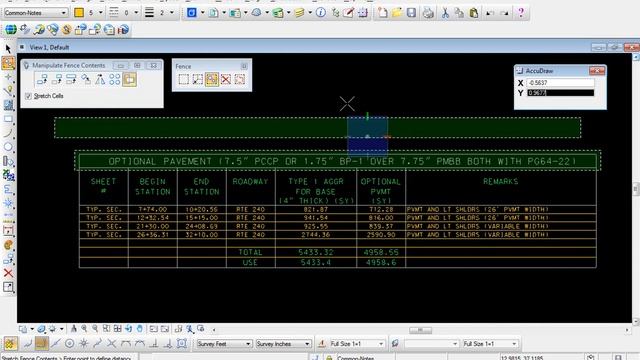
Task: Select the Delete Element red X in left toolbox
Action: [x=8, y=273]
